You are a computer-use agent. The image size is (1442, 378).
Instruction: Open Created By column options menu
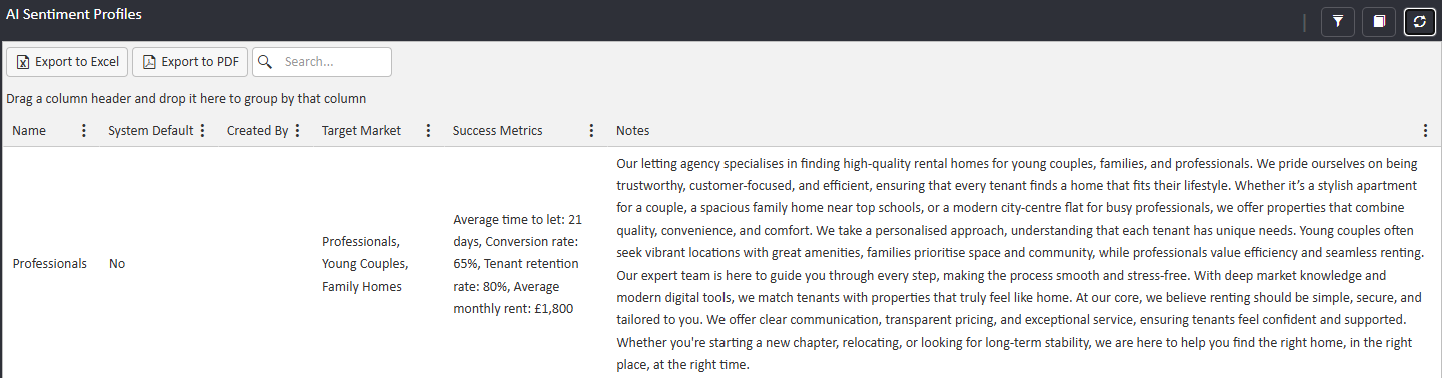tap(297, 131)
